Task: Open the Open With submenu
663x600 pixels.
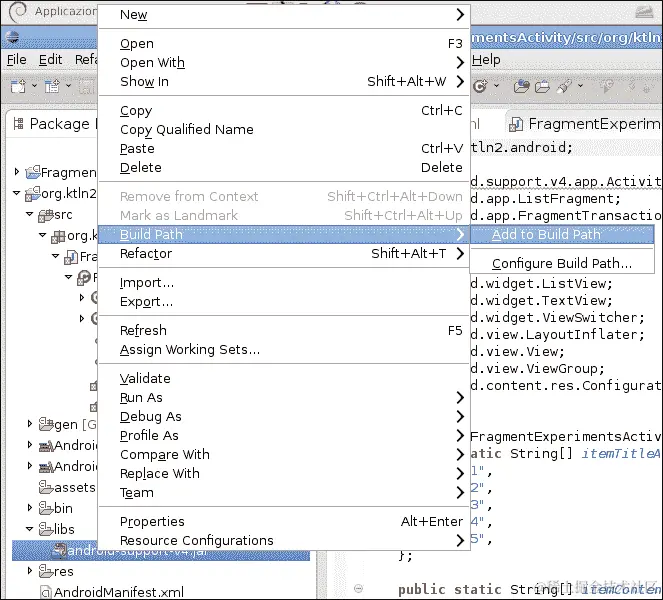Action: click(x=284, y=63)
